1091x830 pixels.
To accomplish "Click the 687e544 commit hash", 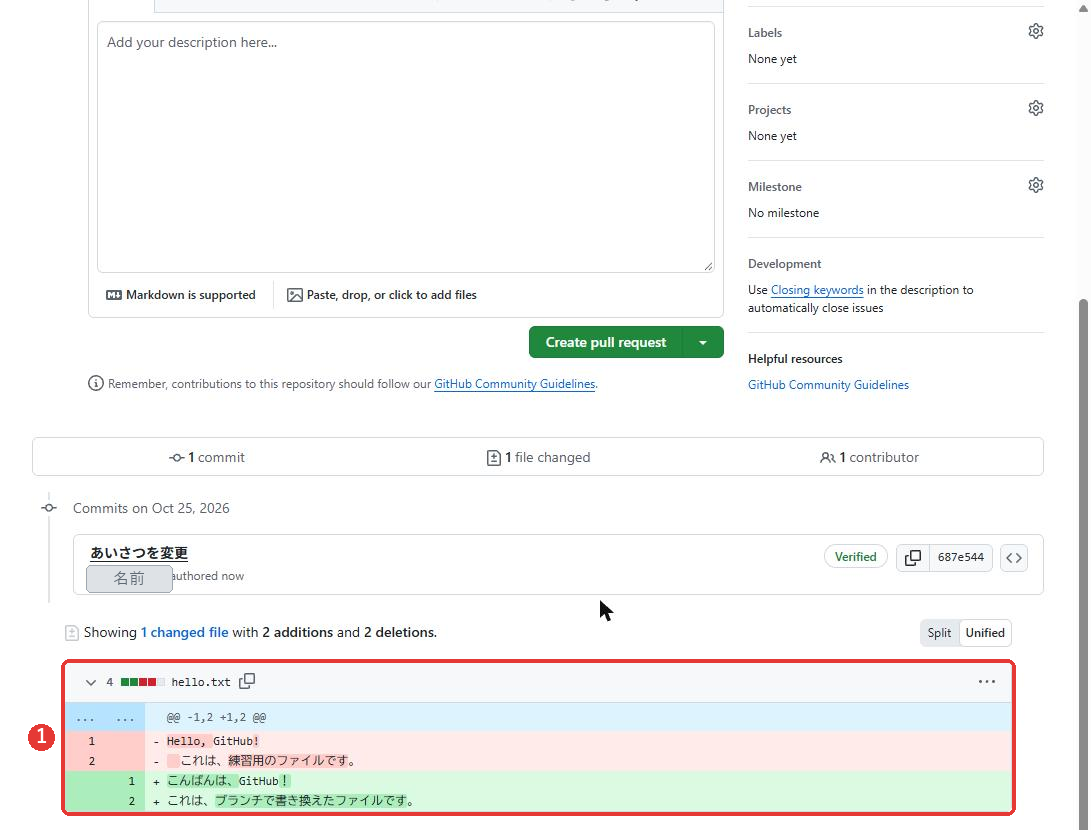I will point(960,557).
